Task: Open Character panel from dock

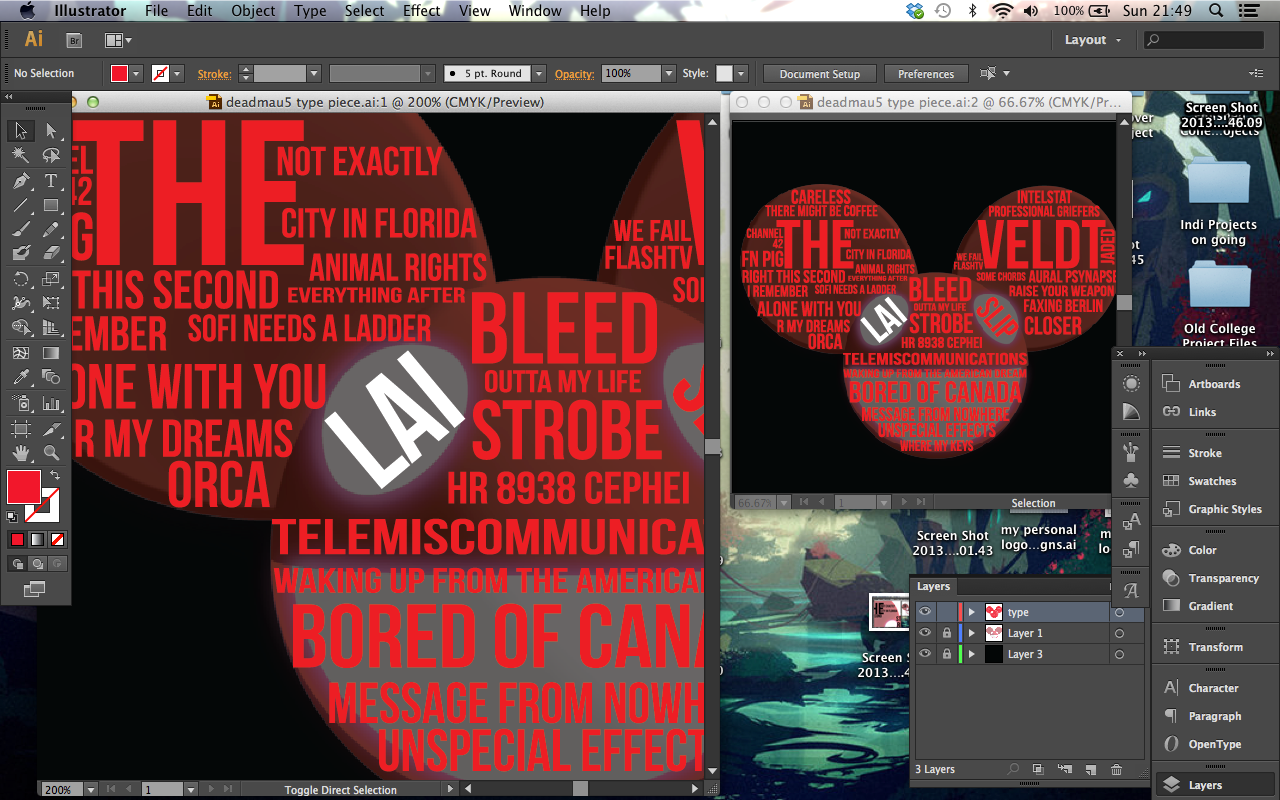Action: 1213,688
